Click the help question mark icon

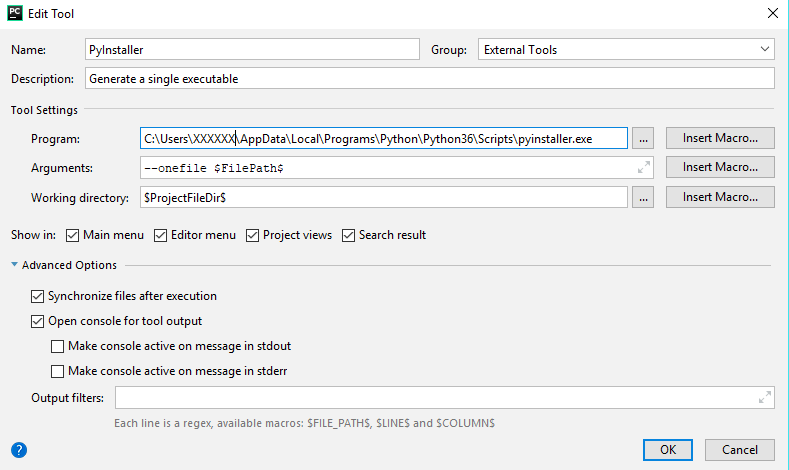19,450
